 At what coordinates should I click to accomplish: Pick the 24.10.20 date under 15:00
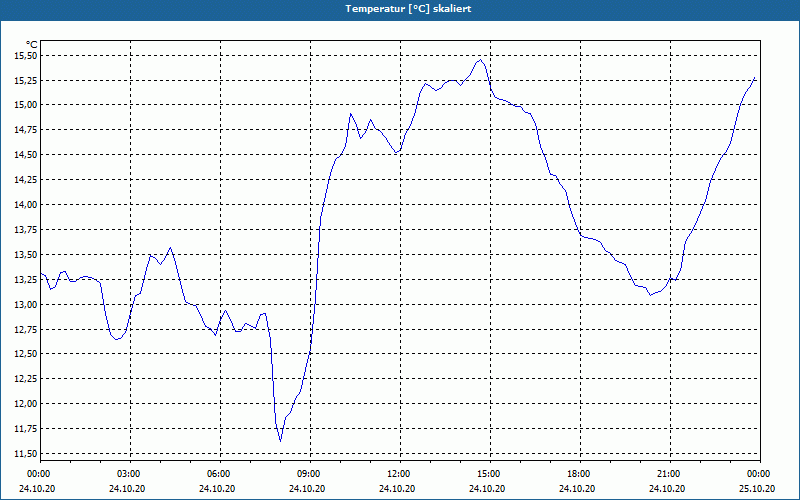point(487,488)
